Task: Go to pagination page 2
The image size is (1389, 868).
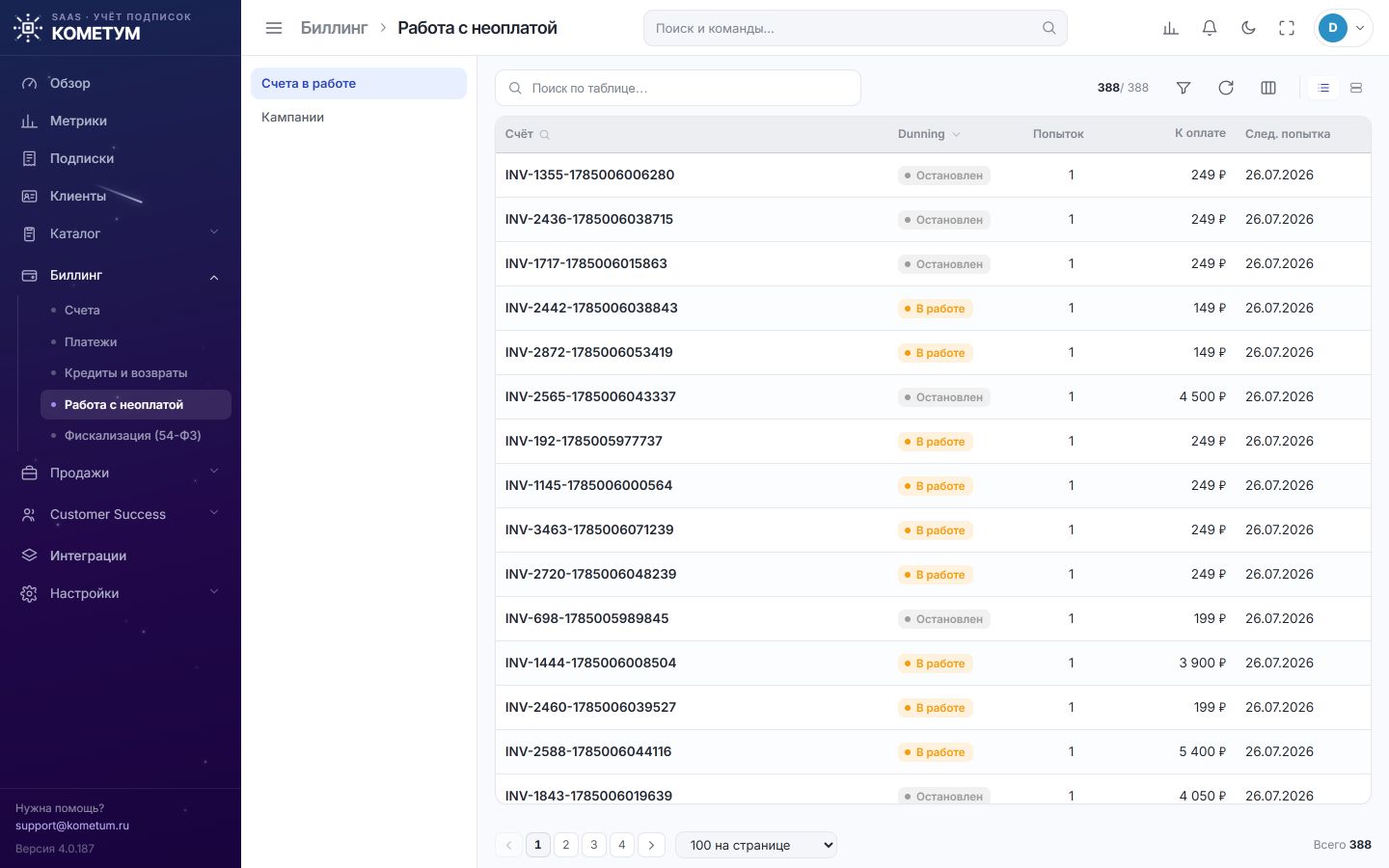Action: point(566,845)
